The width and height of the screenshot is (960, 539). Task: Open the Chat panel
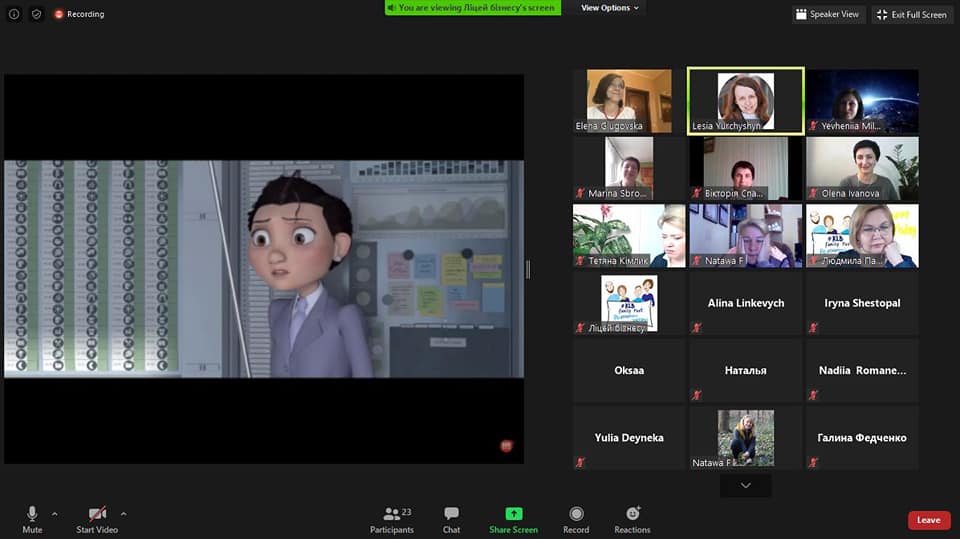point(451,519)
